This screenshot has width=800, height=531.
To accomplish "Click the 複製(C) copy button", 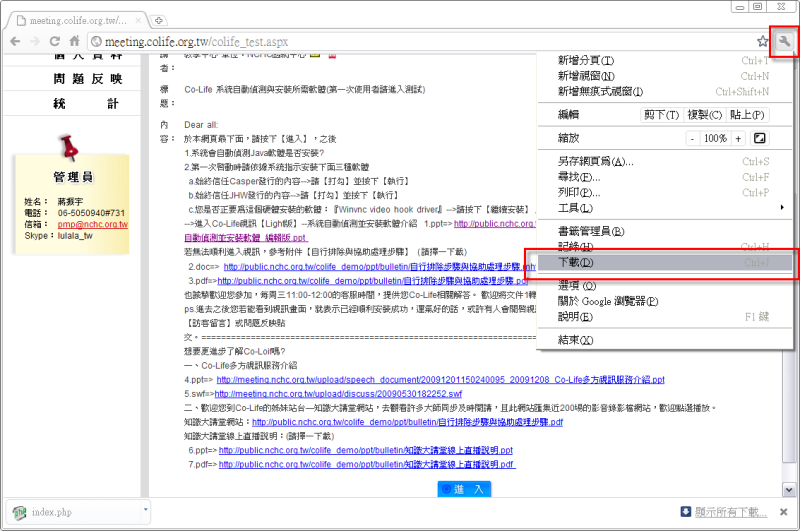I will point(704,115).
